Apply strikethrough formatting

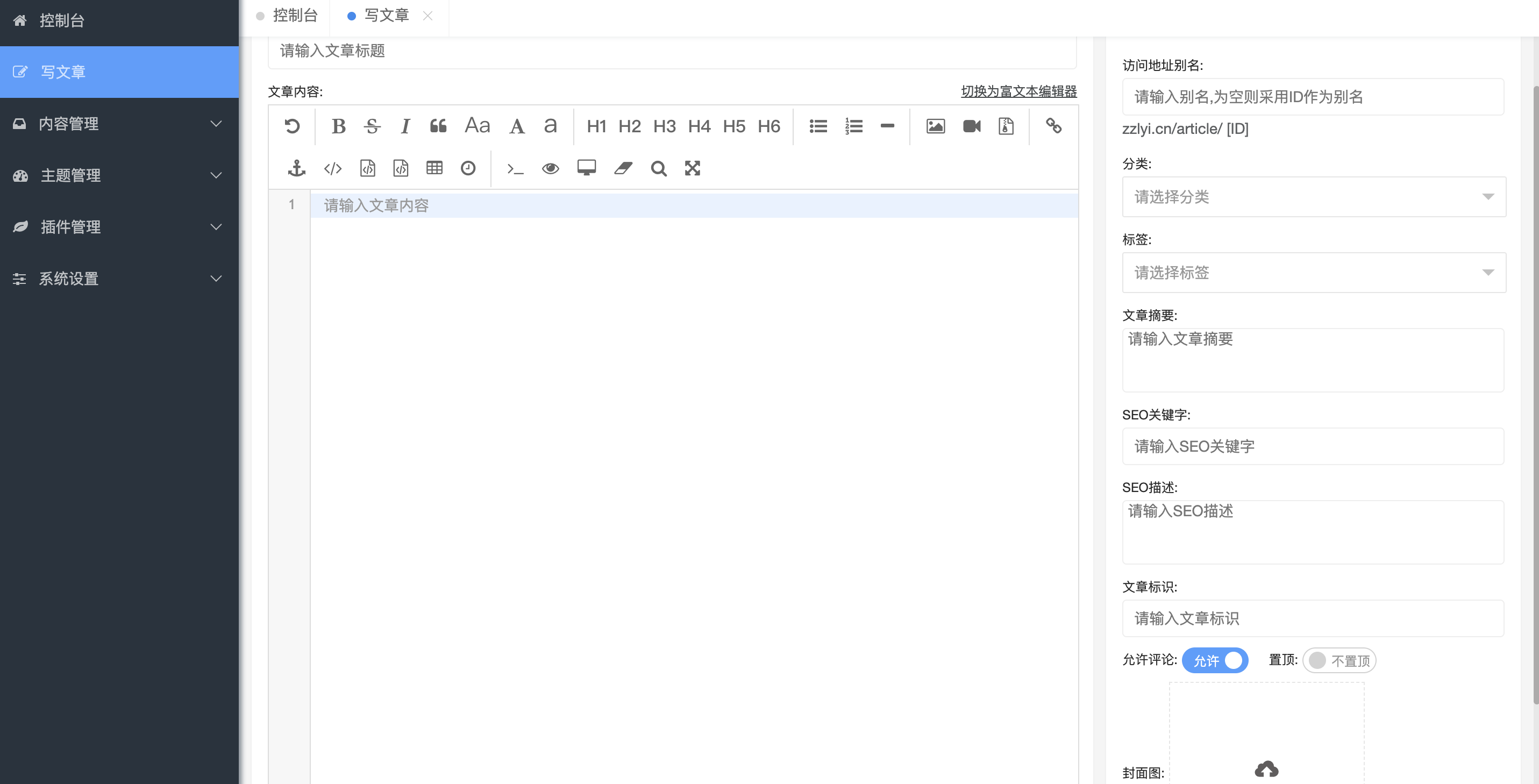coord(372,126)
